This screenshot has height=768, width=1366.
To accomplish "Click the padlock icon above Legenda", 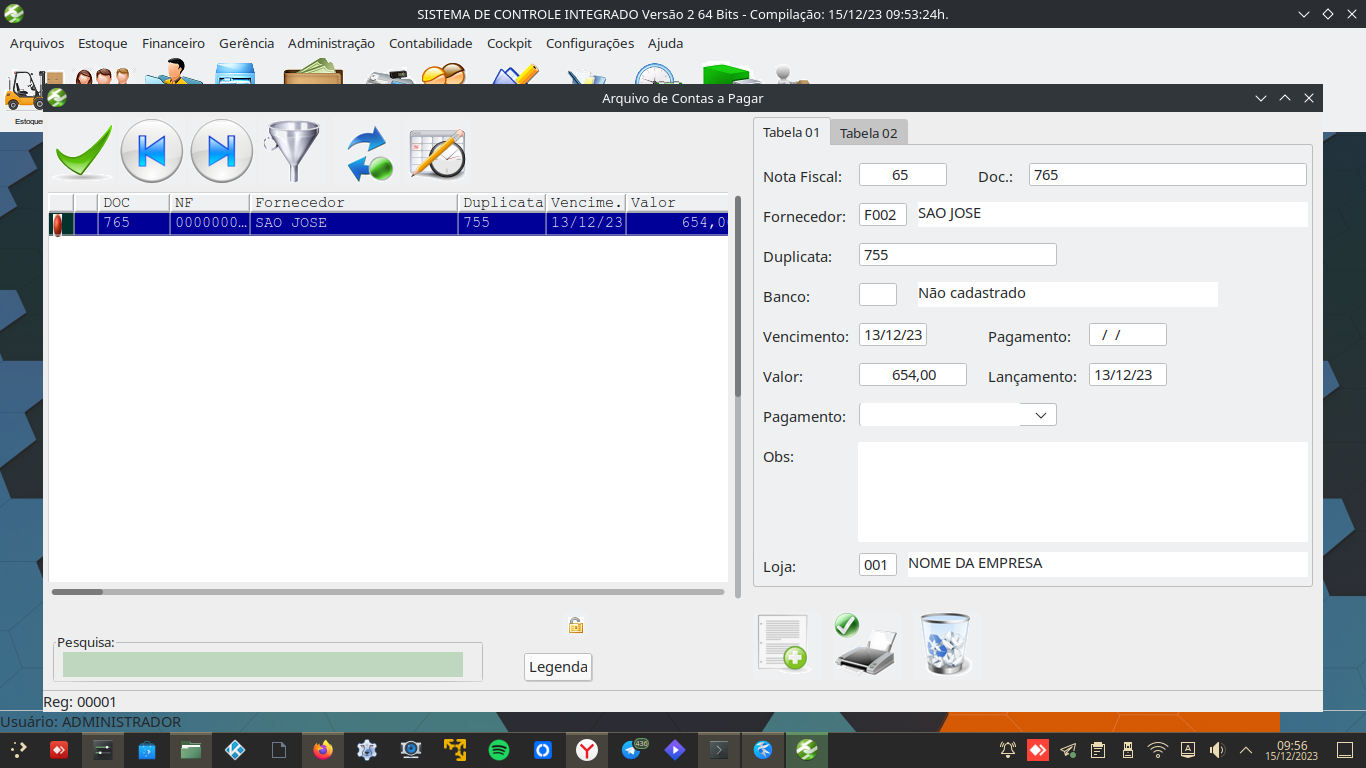I will (575, 625).
